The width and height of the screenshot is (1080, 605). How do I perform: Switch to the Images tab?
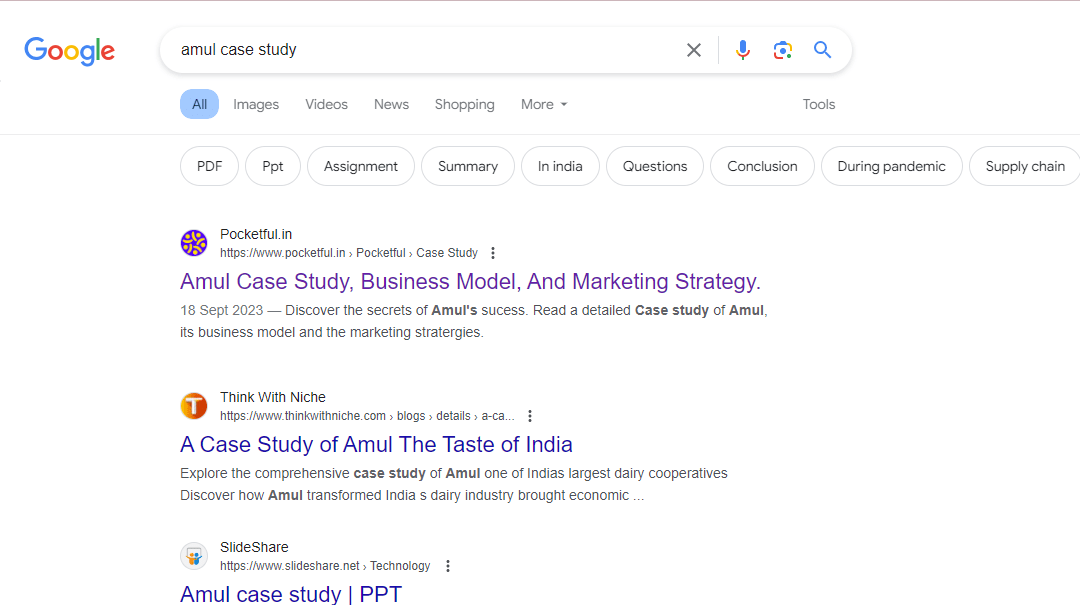pyautogui.click(x=256, y=104)
